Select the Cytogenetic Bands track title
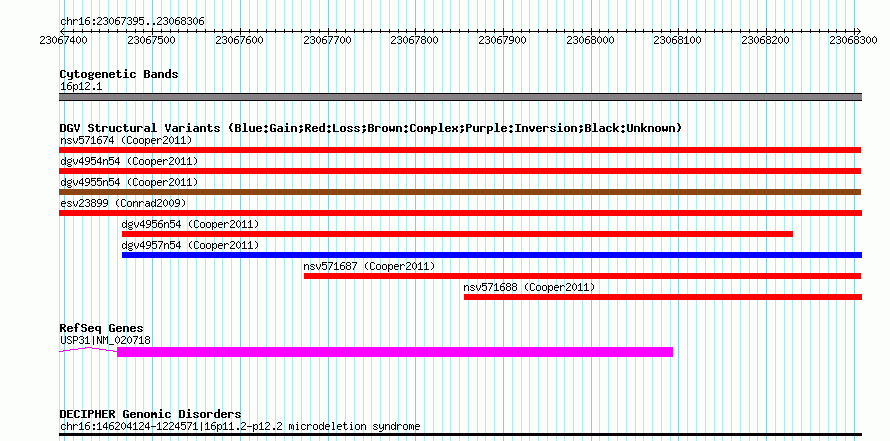The height and width of the screenshot is (441, 890). point(119,74)
